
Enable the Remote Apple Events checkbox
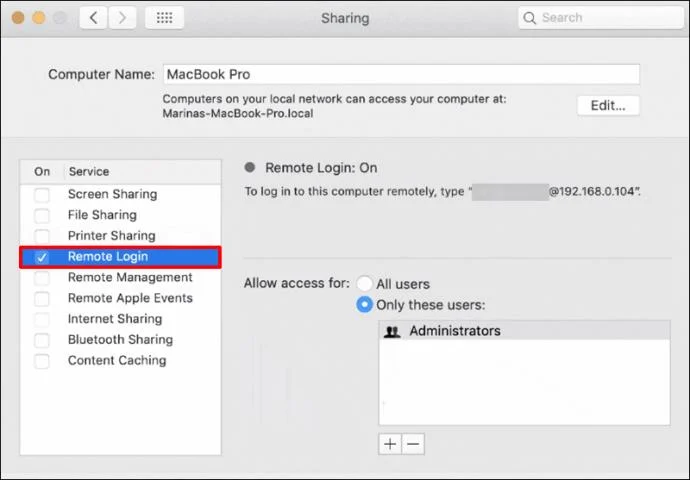tap(42, 298)
